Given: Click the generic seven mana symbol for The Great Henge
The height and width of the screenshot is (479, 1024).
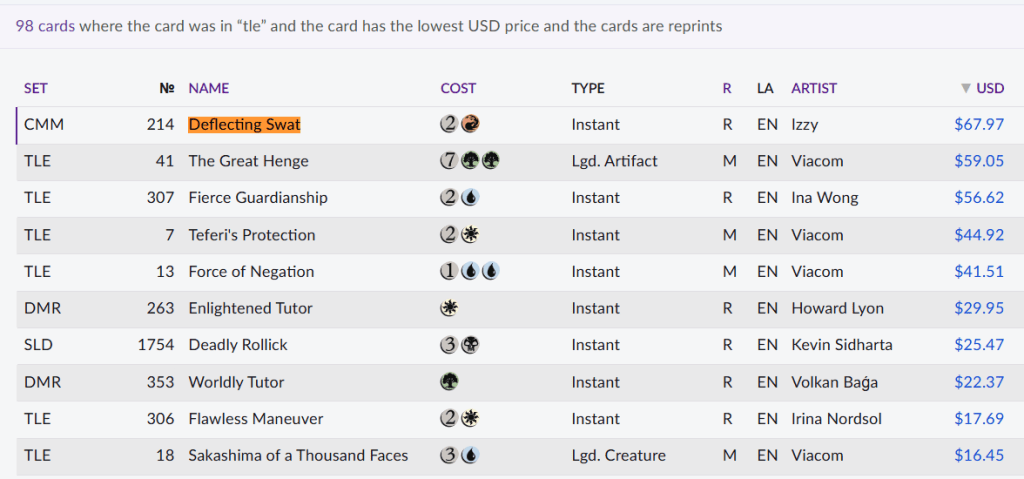Looking at the screenshot, I should tap(450, 161).
